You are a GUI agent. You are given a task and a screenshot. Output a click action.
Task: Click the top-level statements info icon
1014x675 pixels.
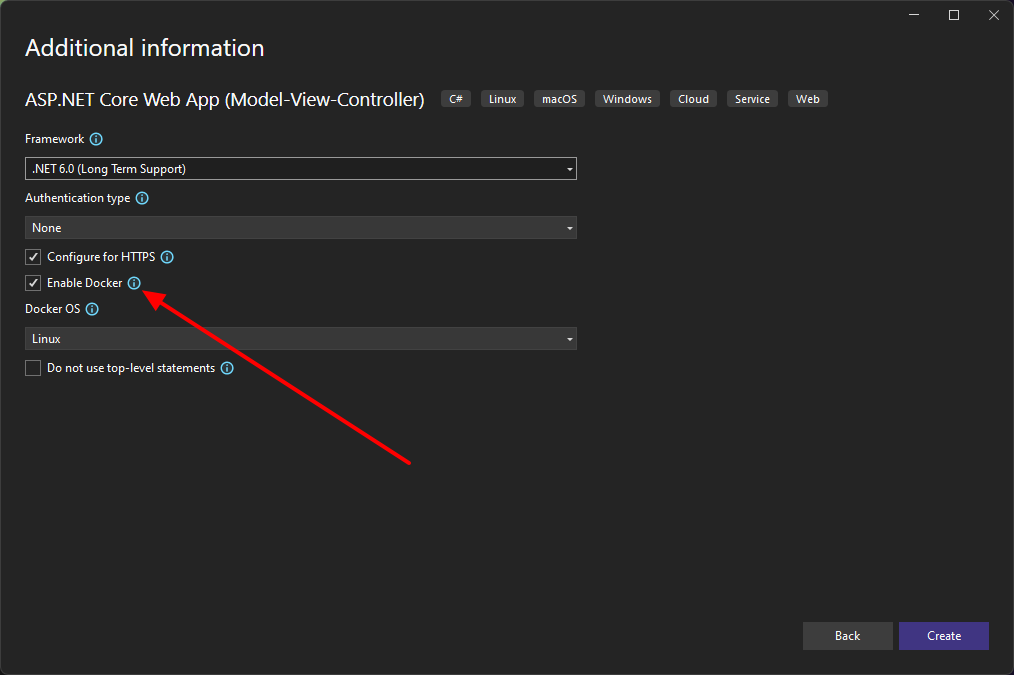click(227, 368)
